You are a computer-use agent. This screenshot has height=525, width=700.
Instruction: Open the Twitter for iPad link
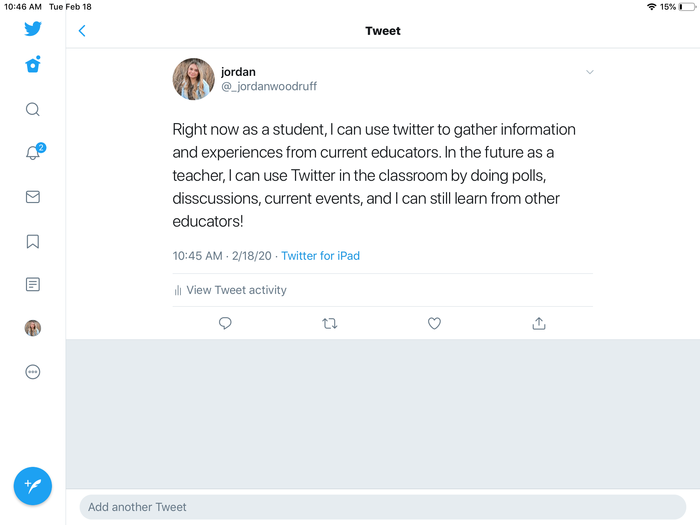[320, 256]
